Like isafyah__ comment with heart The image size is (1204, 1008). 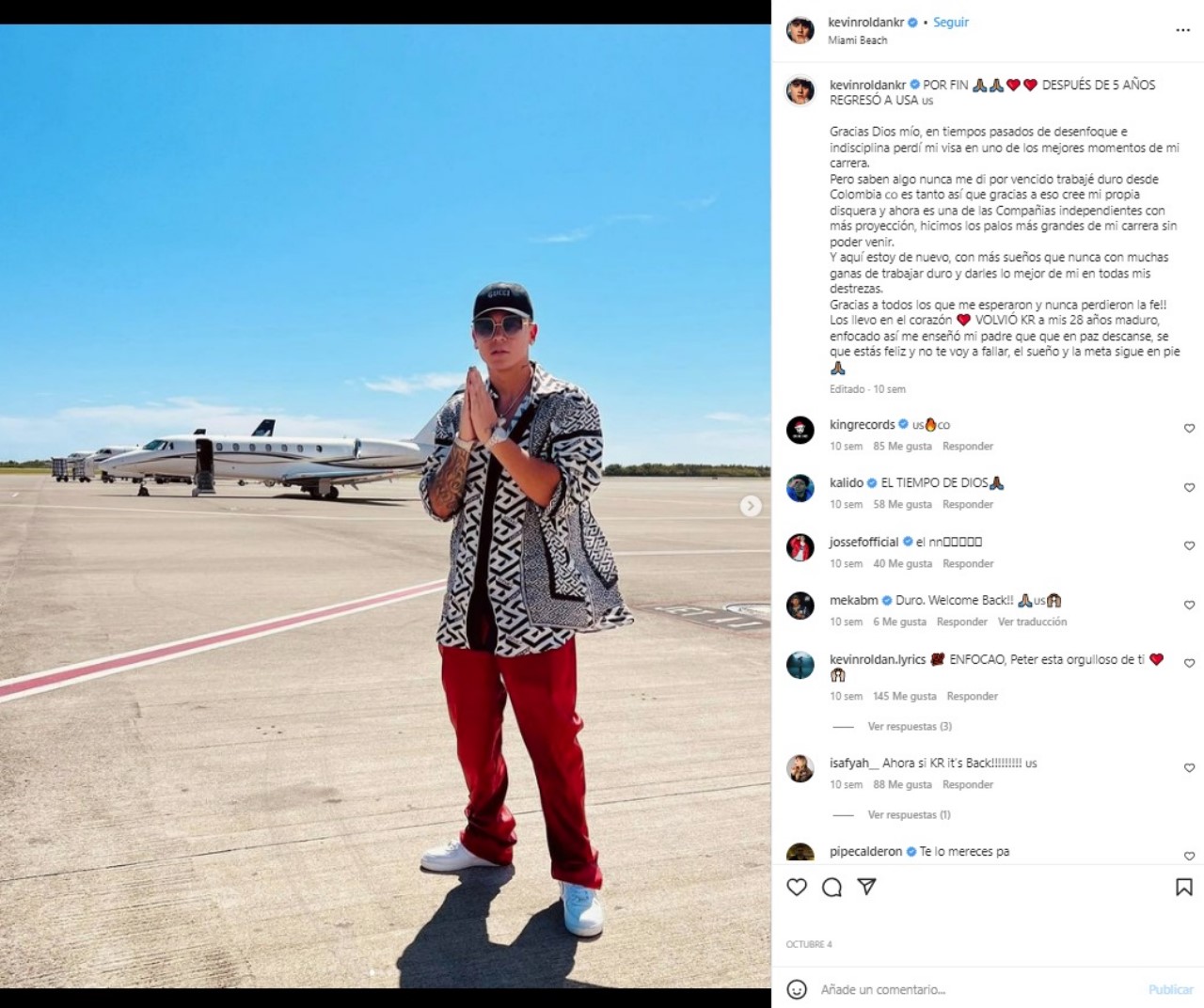1189,768
